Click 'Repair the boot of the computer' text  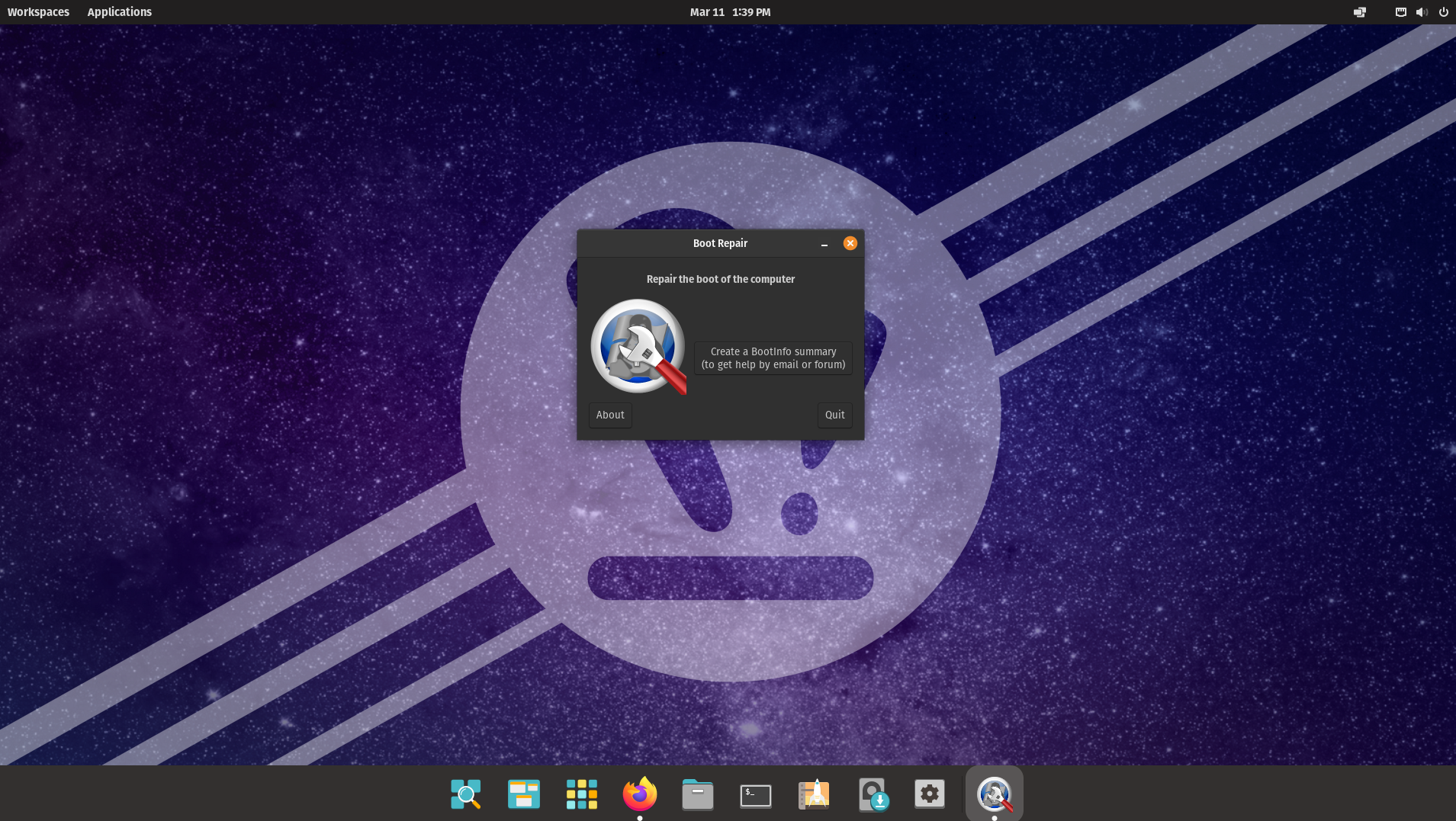point(721,279)
